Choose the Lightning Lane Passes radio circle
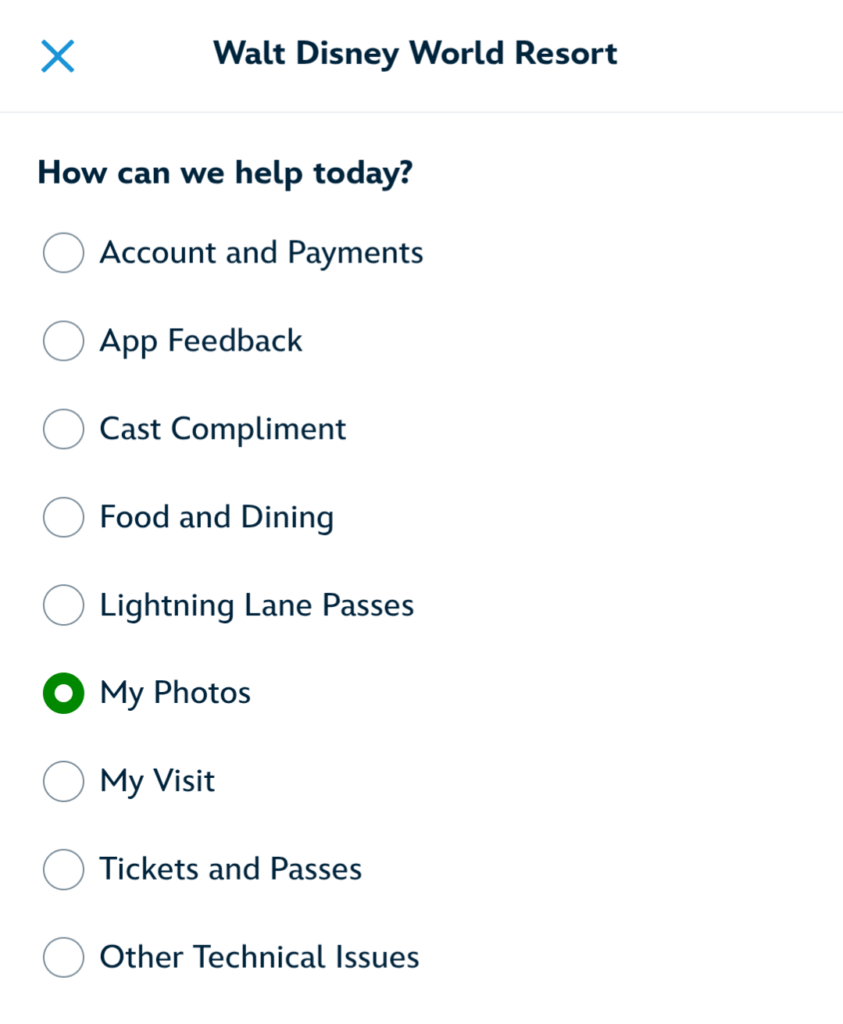Screen dimensions: 843x1024 tap(63, 605)
